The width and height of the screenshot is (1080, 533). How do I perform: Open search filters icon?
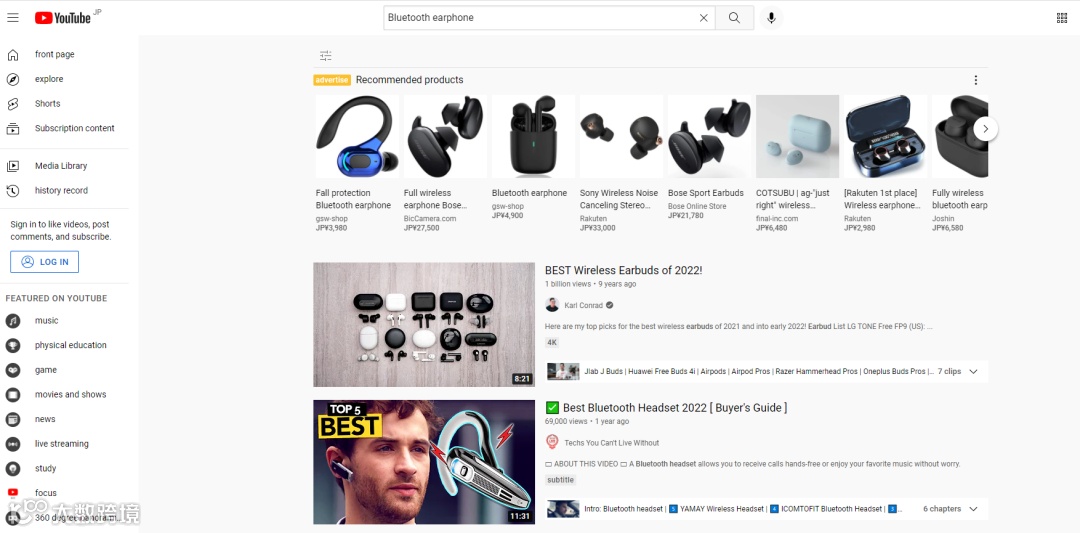pos(325,56)
